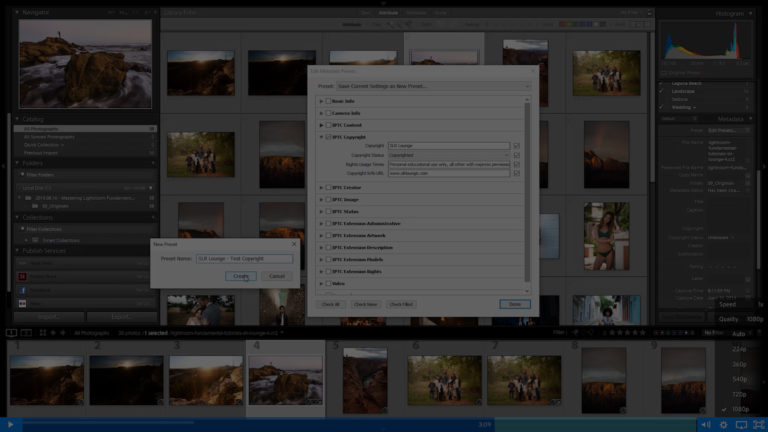768x432 pixels.
Task: Click the volume speaker icon in player bar
Action: coord(706,425)
